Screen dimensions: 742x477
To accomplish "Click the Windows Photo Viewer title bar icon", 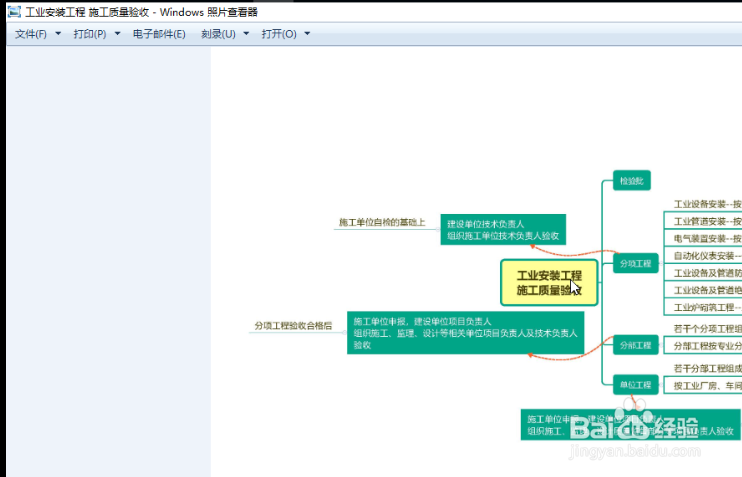I will click(x=15, y=11).
